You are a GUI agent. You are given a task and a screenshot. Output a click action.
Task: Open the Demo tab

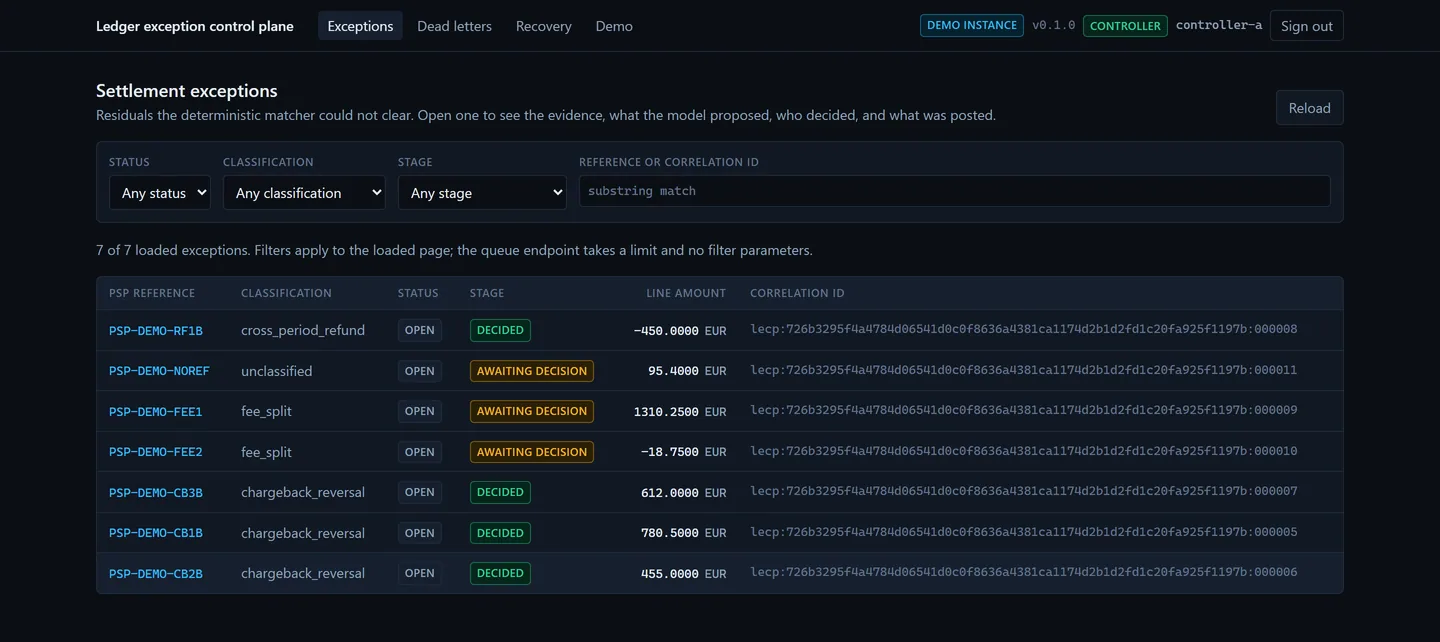pyautogui.click(x=614, y=26)
